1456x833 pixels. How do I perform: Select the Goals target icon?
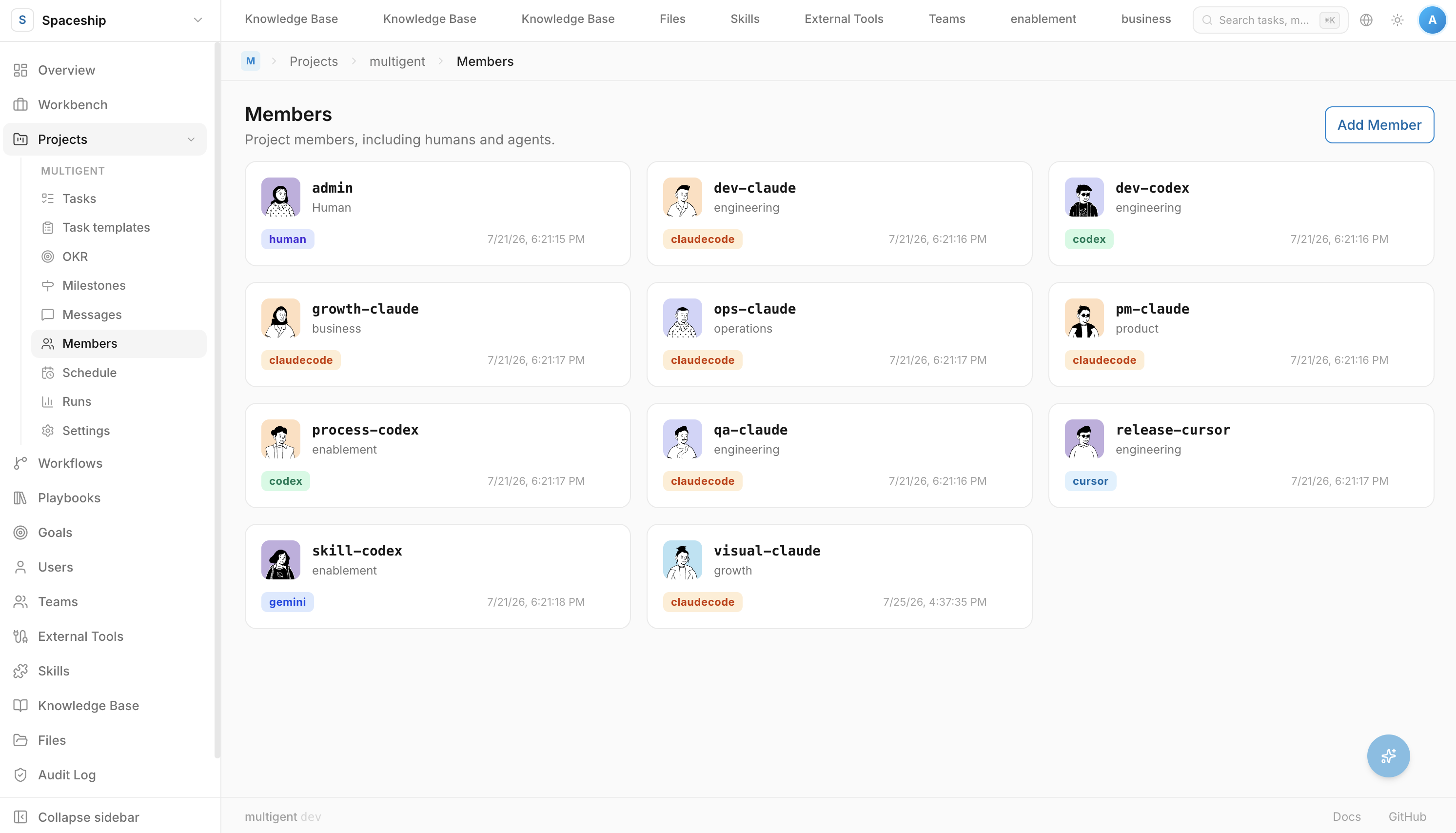tap(20, 533)
